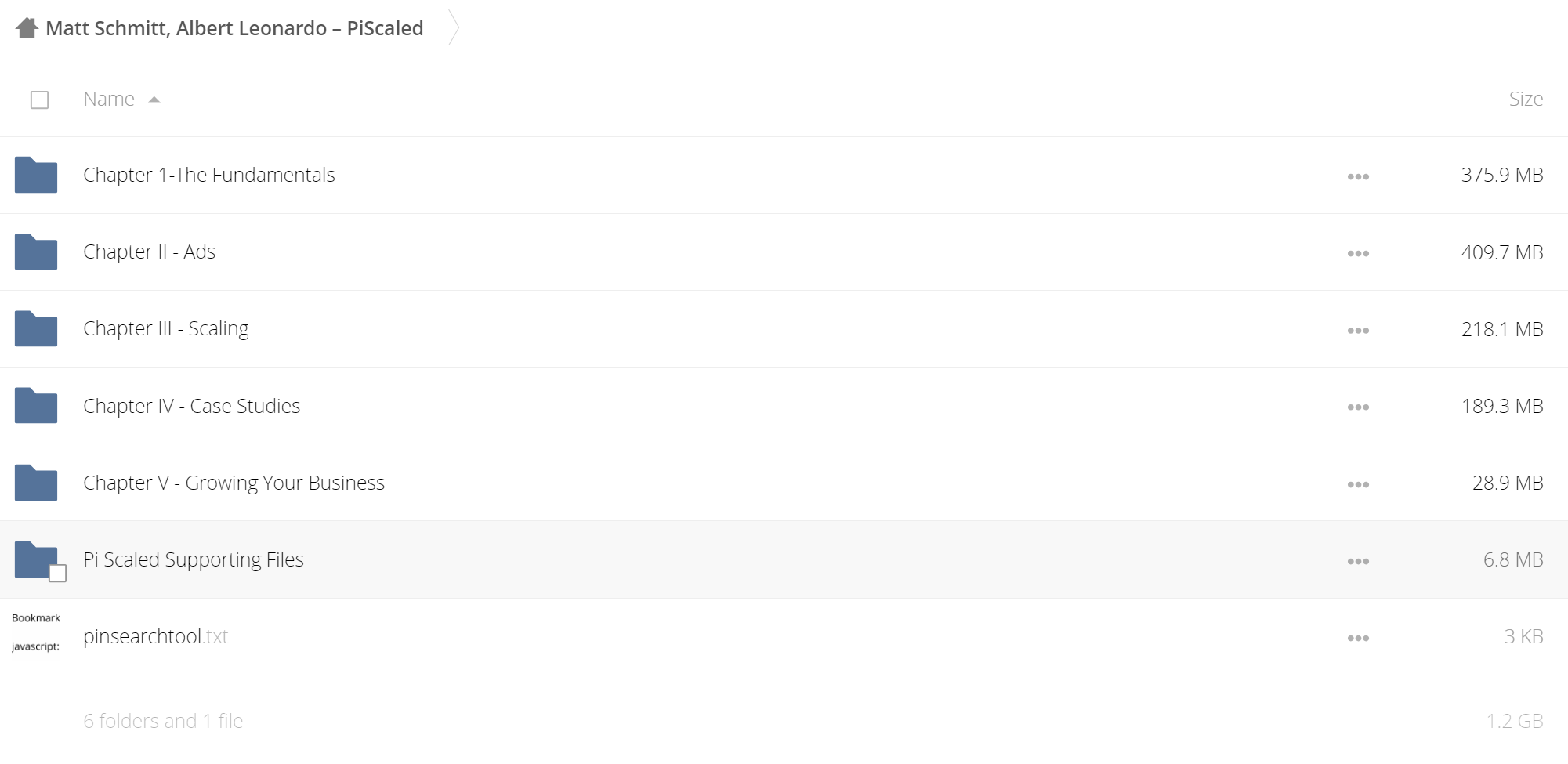Open Matt Schmitt, Albert Leonardo – PiScaled breadcrumb
This screenshot has height=764, width=1568.
point(234,28)
